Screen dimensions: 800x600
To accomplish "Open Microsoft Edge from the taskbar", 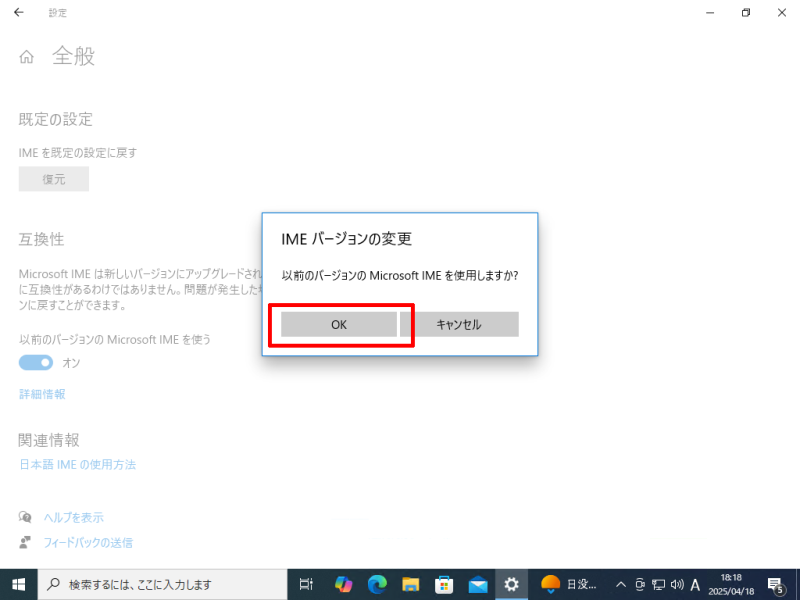I will 377,584.
